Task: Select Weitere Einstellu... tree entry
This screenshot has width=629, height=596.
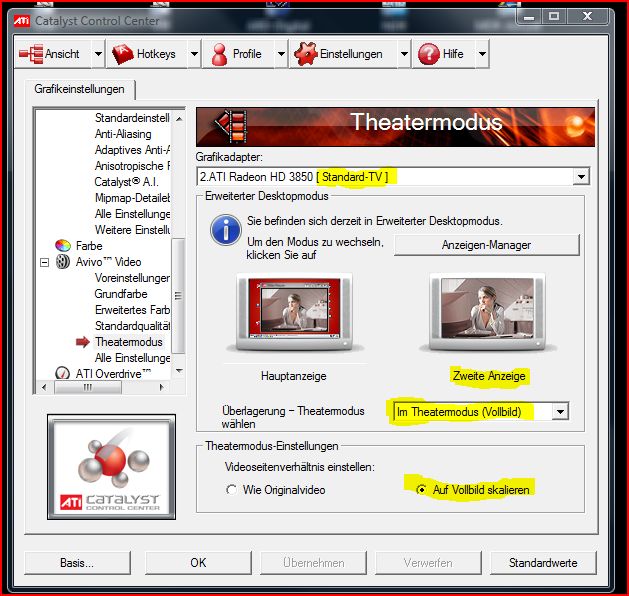Action: (132, 230)
